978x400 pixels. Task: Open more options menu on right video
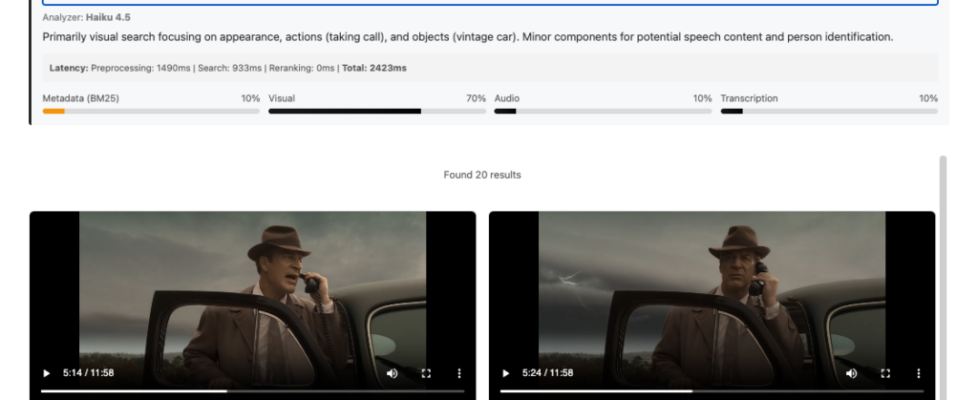coord(918,373)
